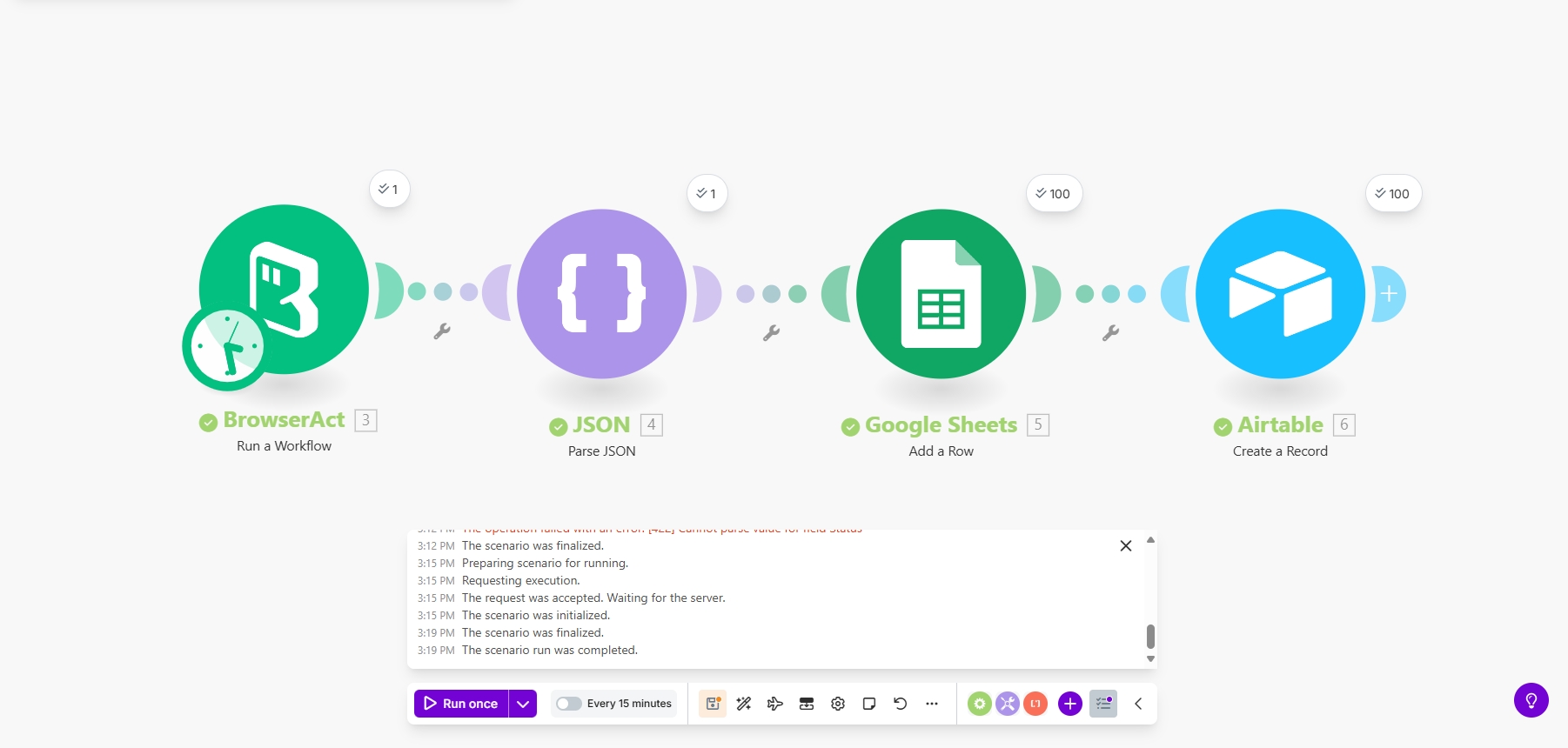Open the BrowserAct schedule clock icon
The width and height of the screenshot is (1568, 748).
coord(227,347)
